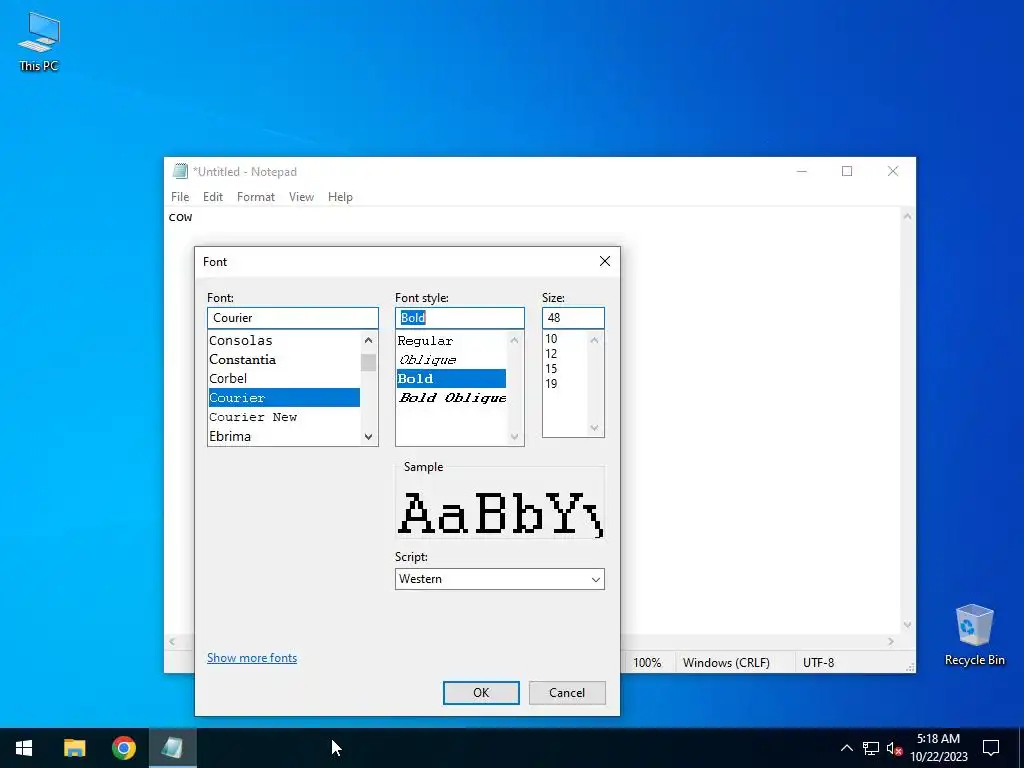Viewport: 1024px width, 768px height.
Task: Select Constantia in the font list
Action: point(284,359)
